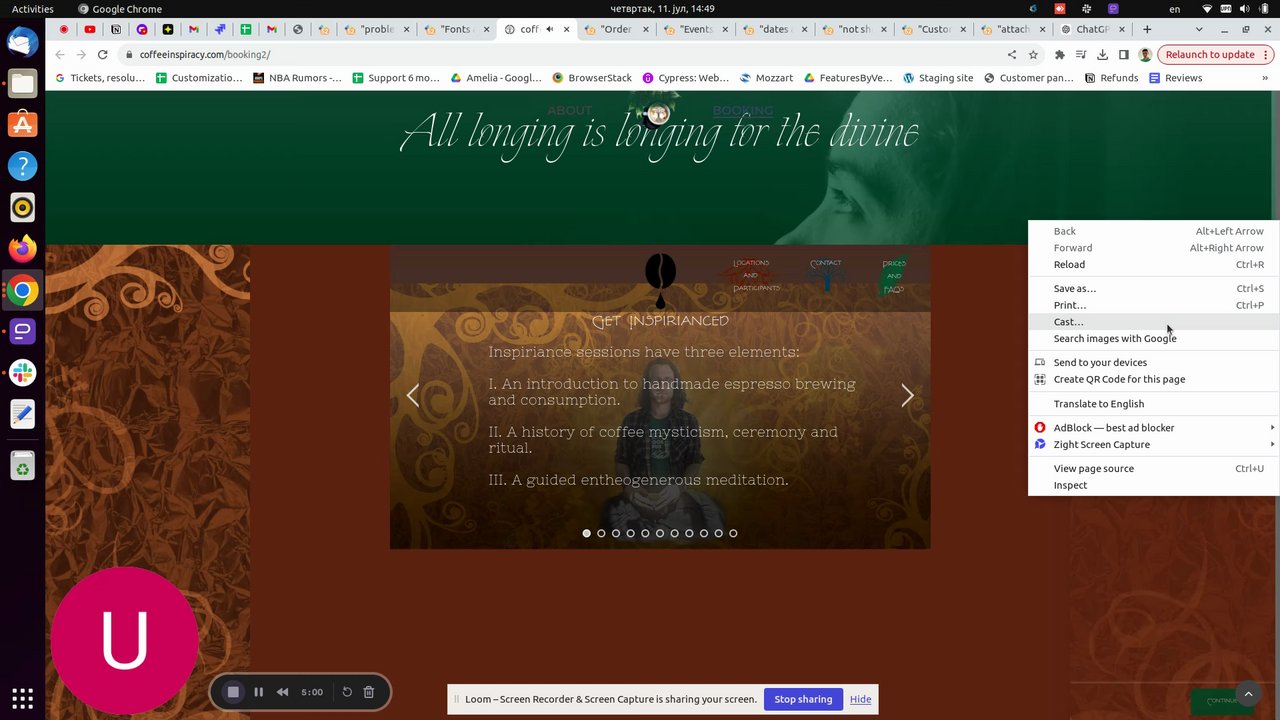
Task: Open Files from the dock
Action: click(22, 83)
